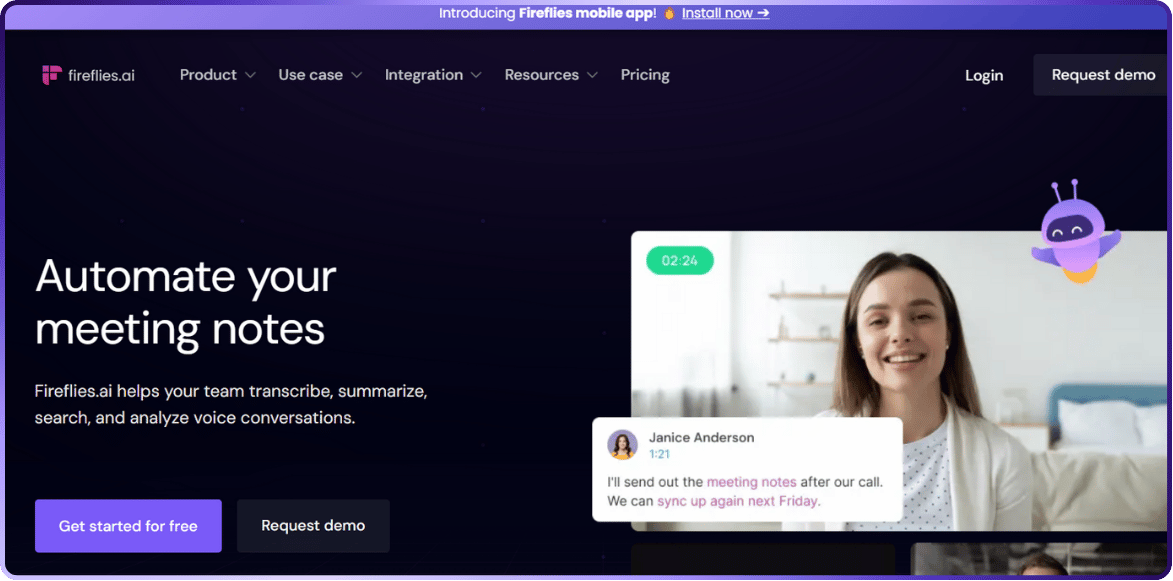1173x581 pixels.
Task: Click the sync up again next Friday phrase
Action: coord(737,501)
